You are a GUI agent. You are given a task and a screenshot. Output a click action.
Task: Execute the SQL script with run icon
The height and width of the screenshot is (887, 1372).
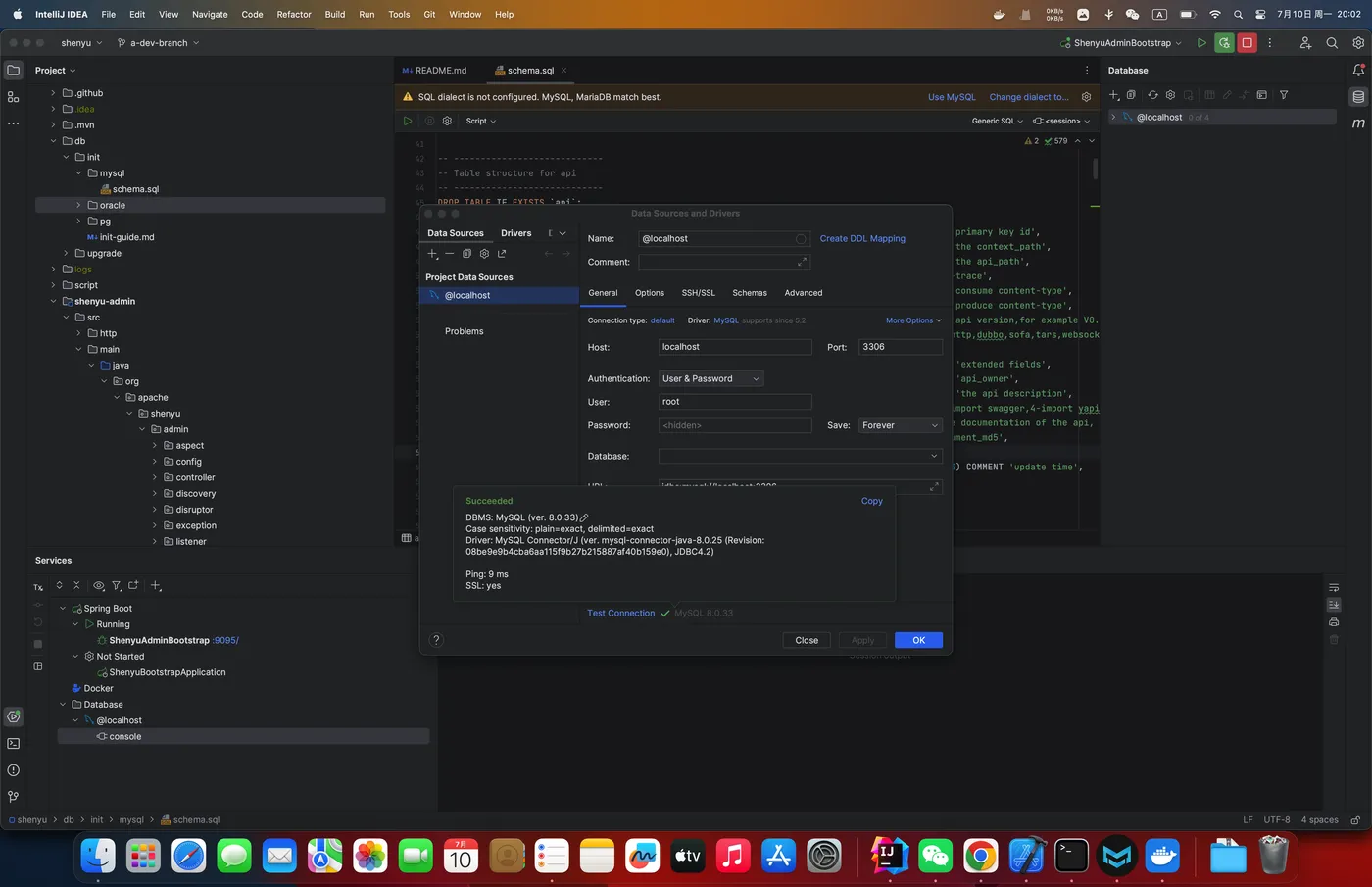click(x=408, y=121)
